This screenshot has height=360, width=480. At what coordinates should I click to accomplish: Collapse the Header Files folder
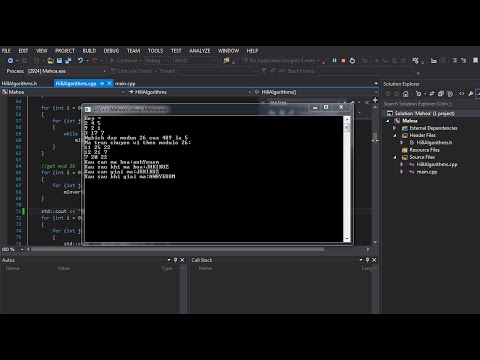(x=395, y=135)
